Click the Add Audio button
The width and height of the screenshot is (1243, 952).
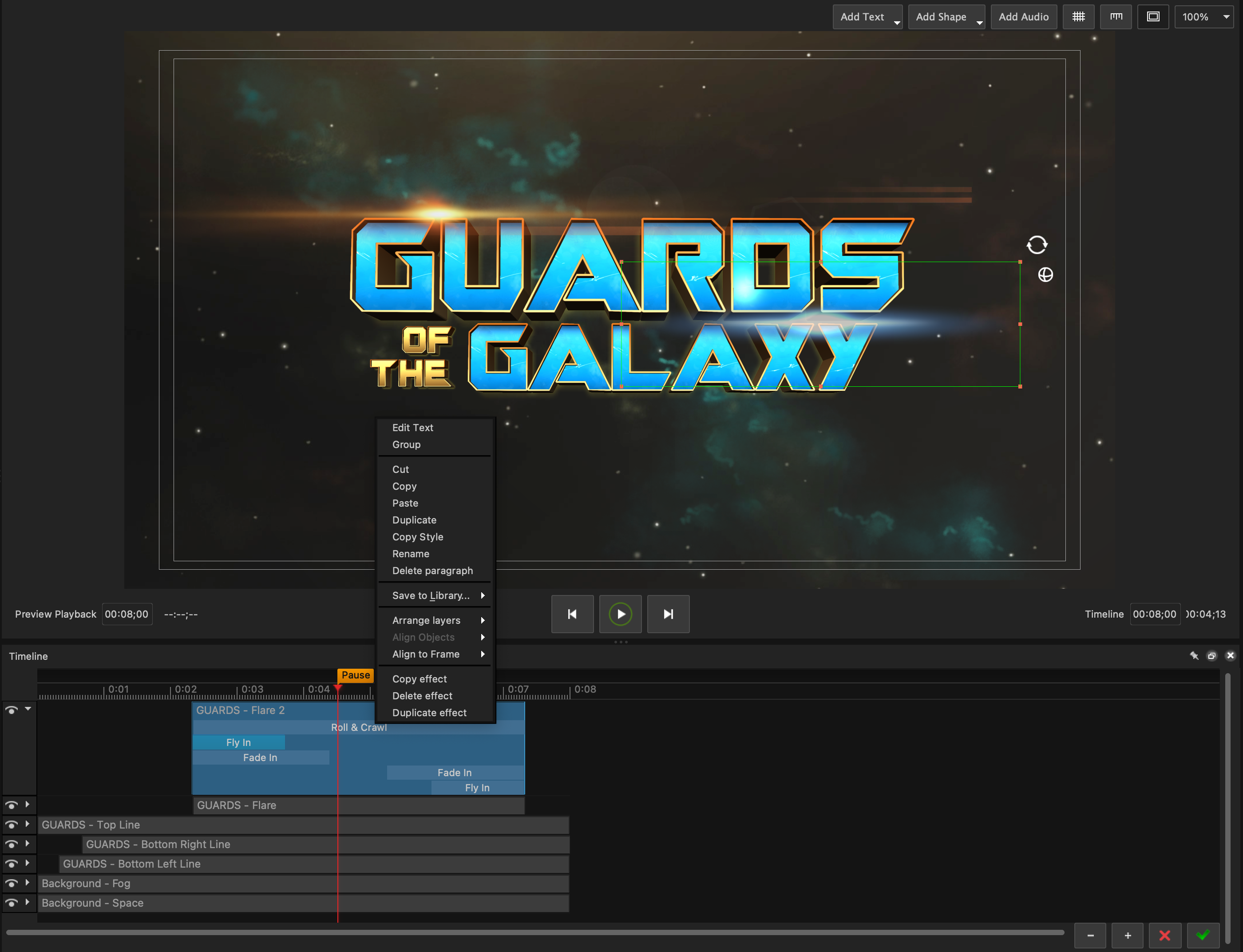[x=1023, y=17]
